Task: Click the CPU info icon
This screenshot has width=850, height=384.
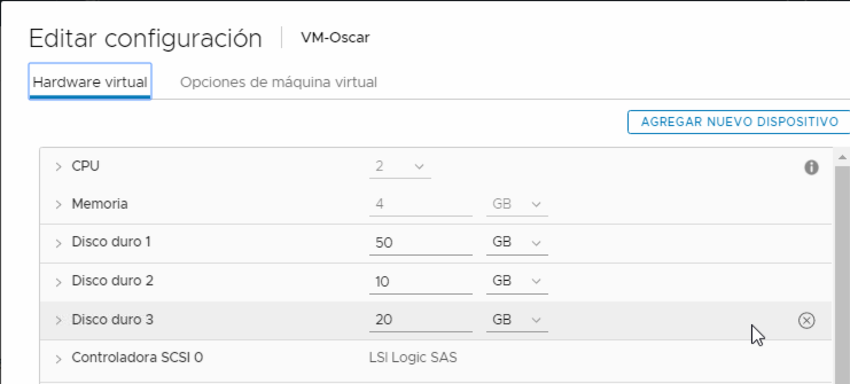Action: (811, 168)
